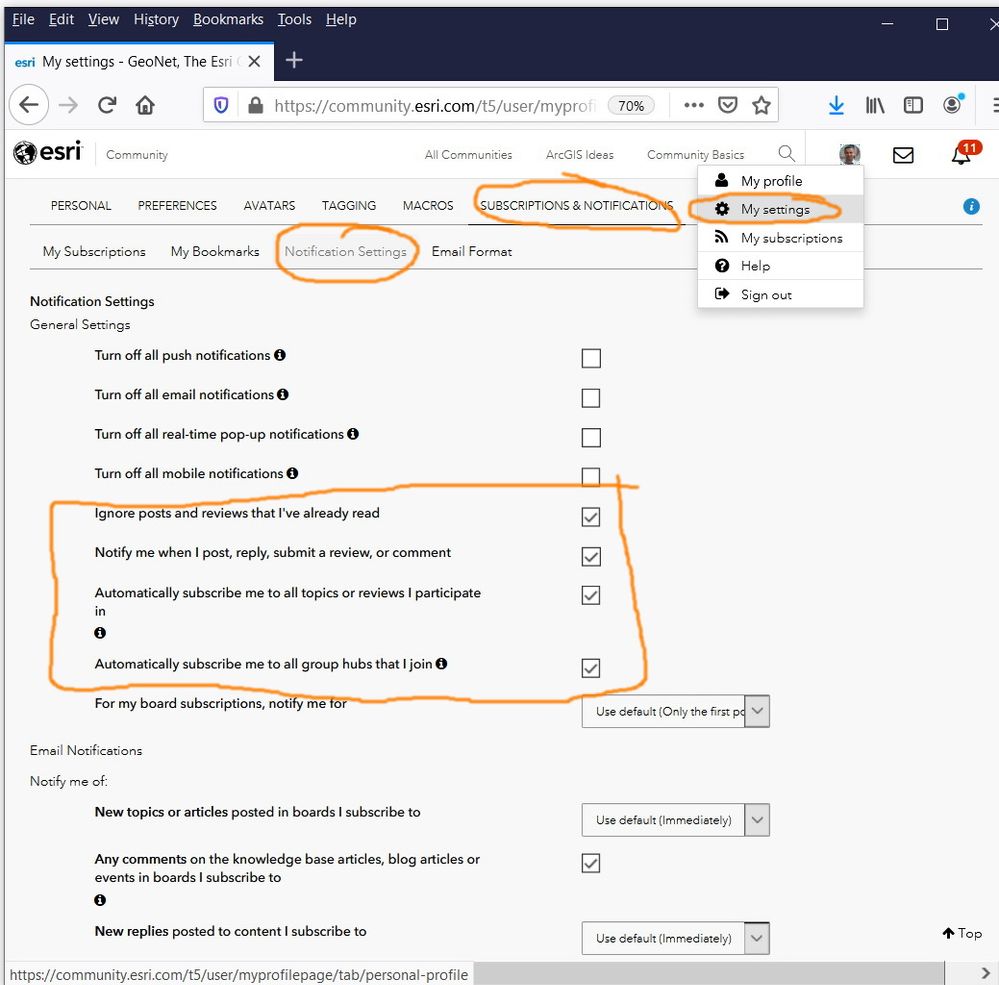The width and height of the screenshot is (999, 985).
Task: Choose Sign out in the user menu
Action: pyautogui.click(x=780, y=294)
